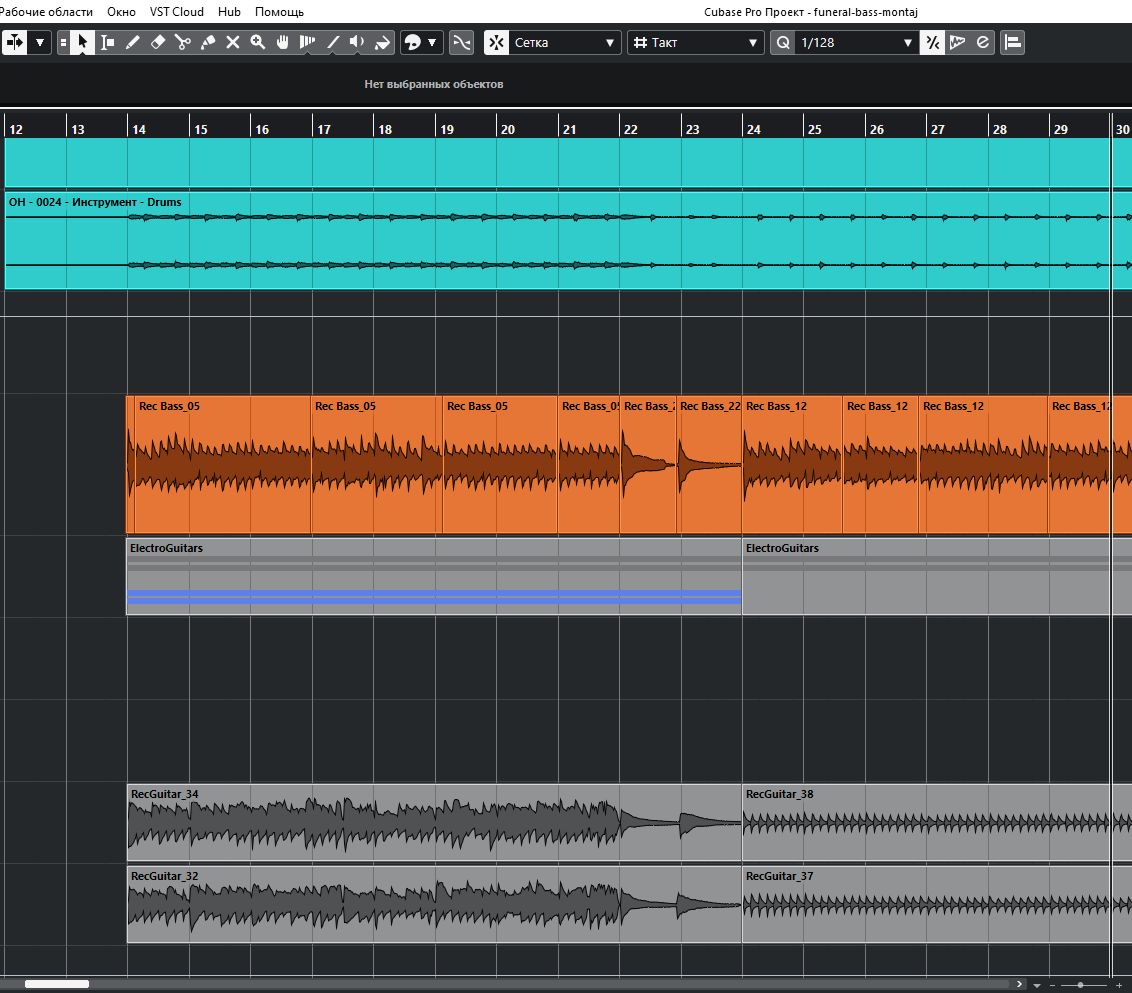
Task: Open zoom presets dropdown triangle
Action: pyautogui.click(x=1037, y=985)
